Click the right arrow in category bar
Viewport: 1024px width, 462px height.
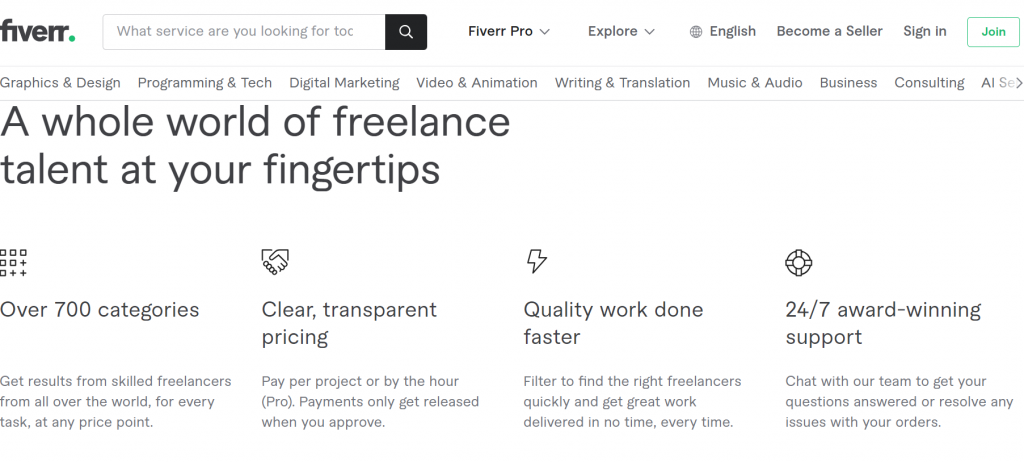tap(1018, 83)
